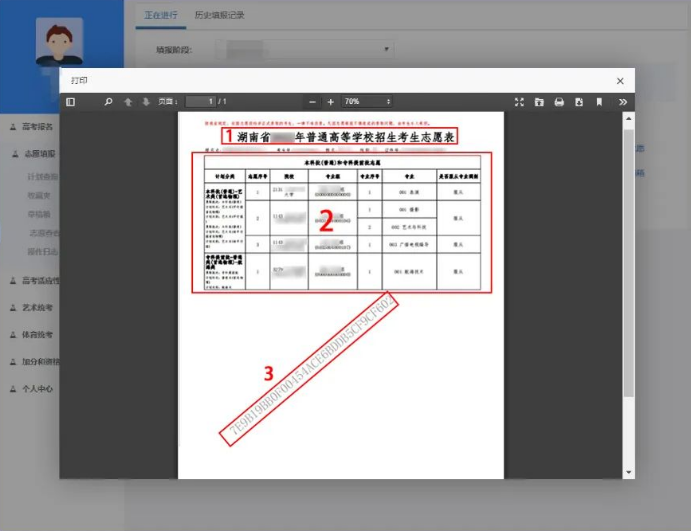Select 计划查询 submenu item
691x531 pixels.
(x=43, y=177)
